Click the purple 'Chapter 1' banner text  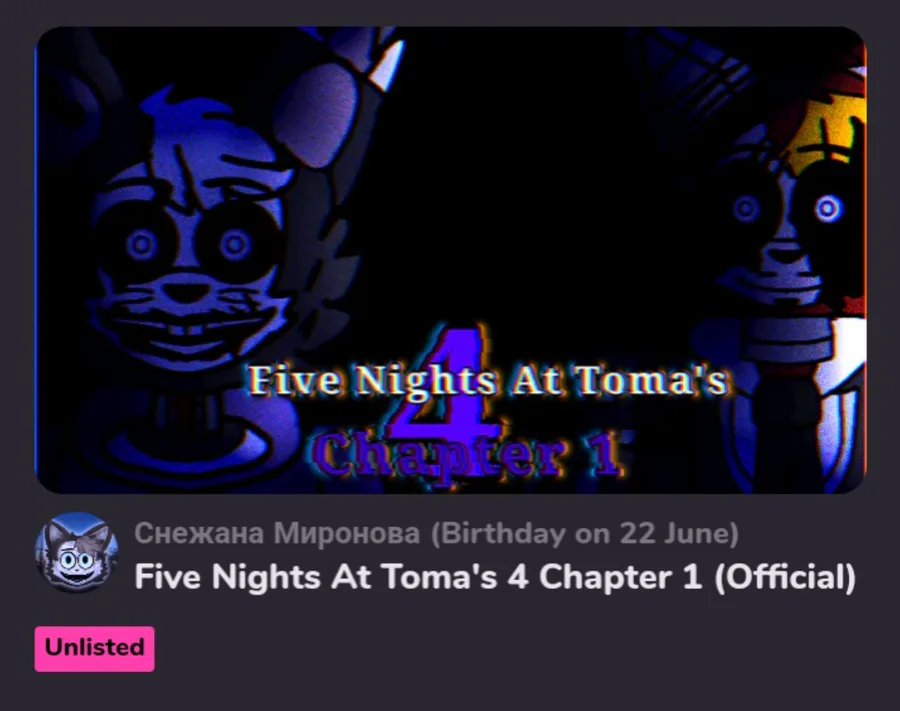pos(468,456)
